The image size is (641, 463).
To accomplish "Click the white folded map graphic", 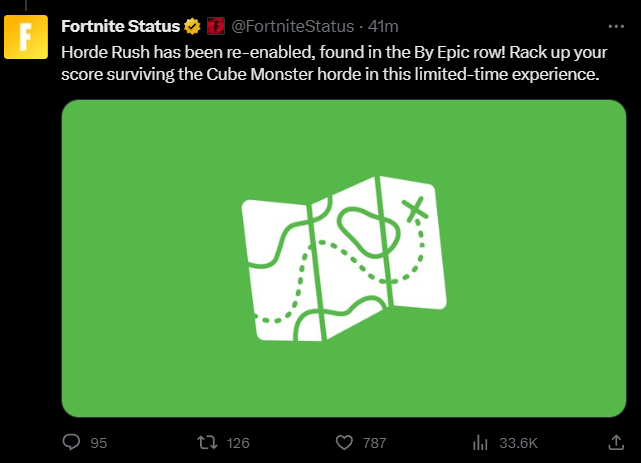I will 344,259.
